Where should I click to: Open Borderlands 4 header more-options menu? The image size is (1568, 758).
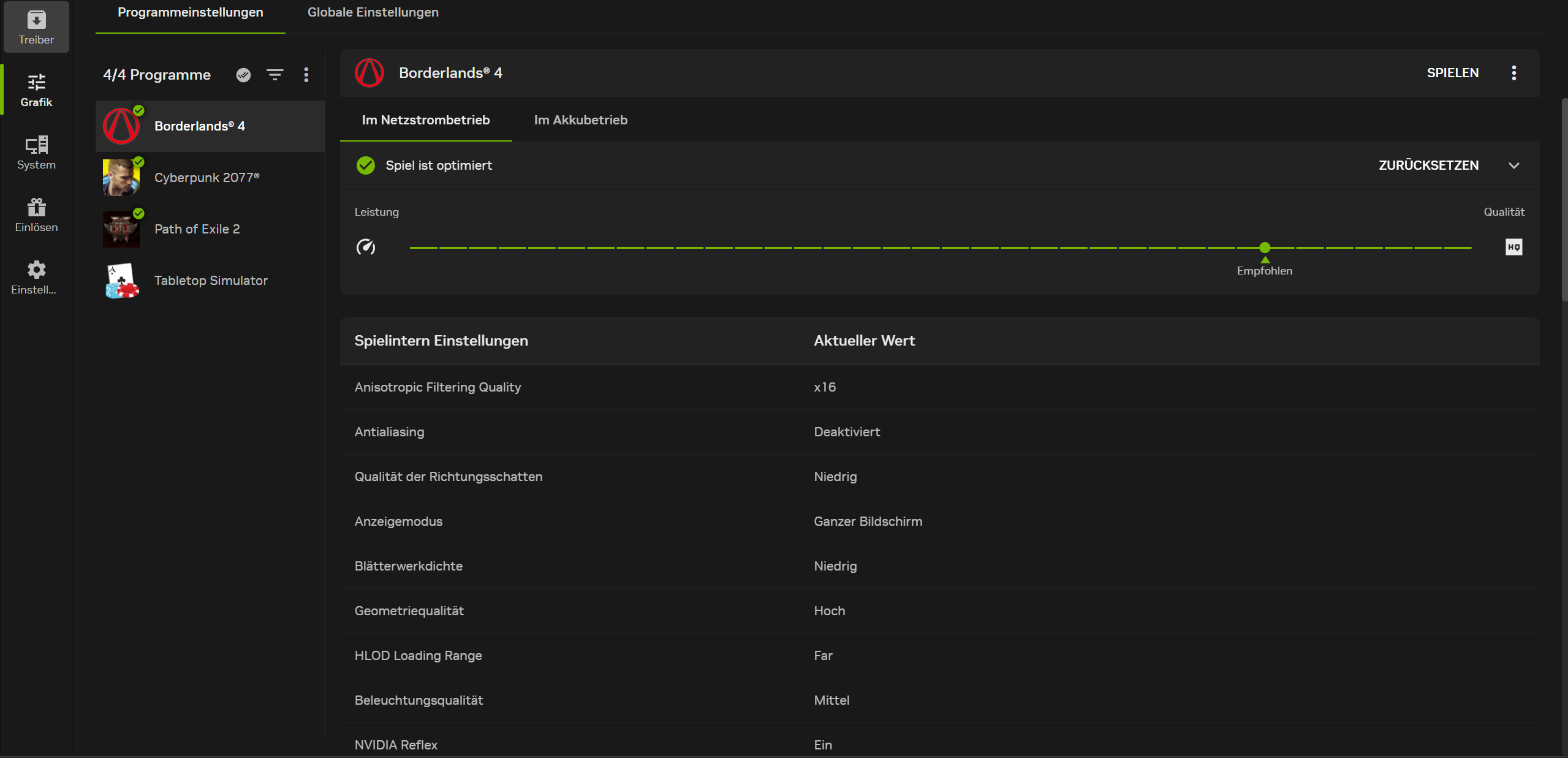tap(1513, 73)
